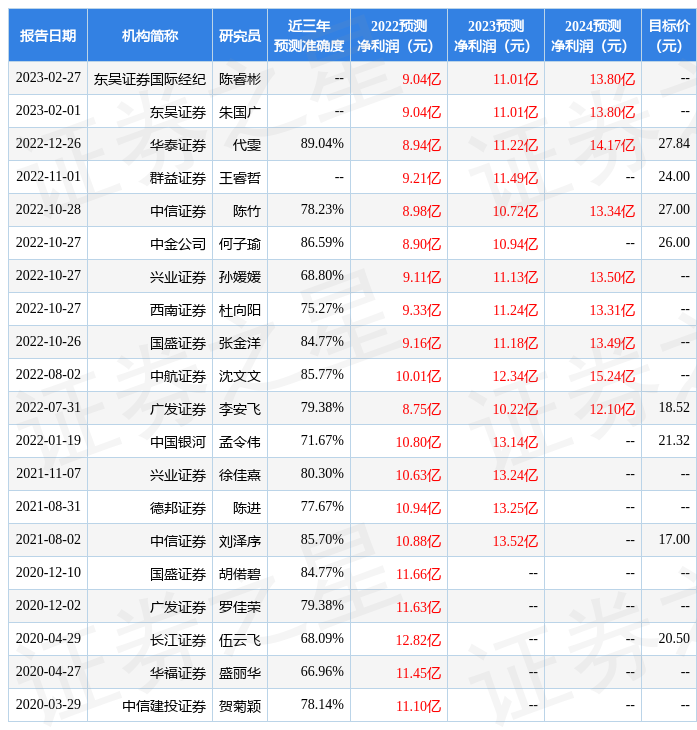Click researcher name 陈睿彬

[x=240, y=79]
